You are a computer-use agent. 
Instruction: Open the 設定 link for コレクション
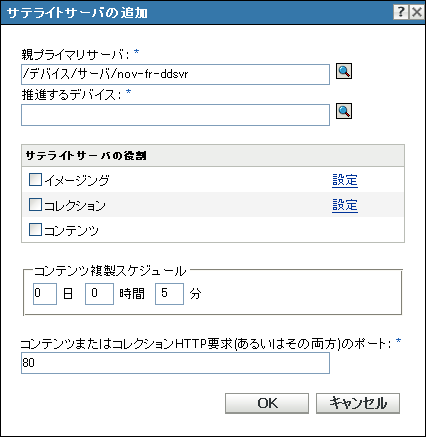345,205
